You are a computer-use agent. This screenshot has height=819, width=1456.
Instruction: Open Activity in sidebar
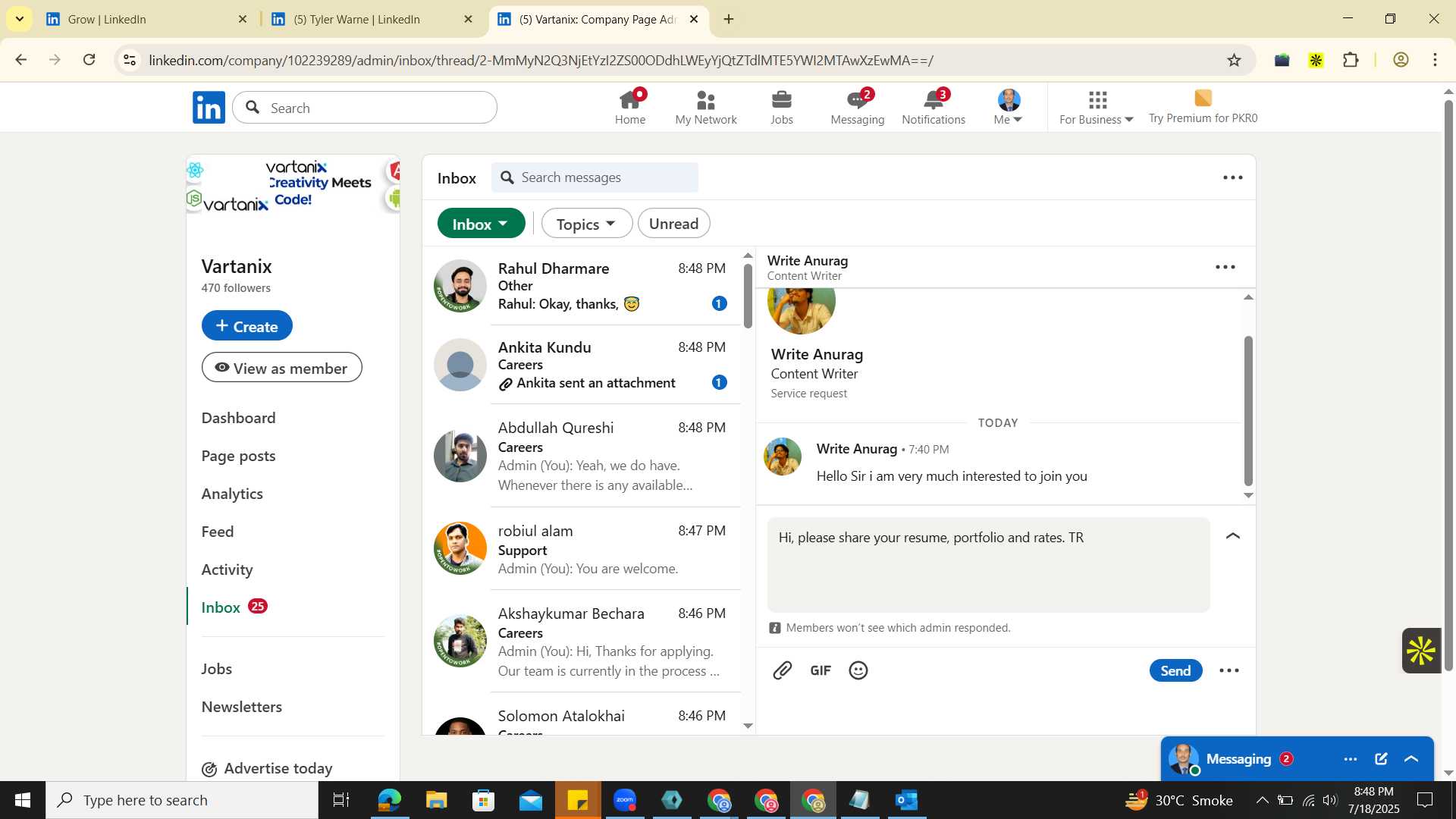click(x=227, y=570)
